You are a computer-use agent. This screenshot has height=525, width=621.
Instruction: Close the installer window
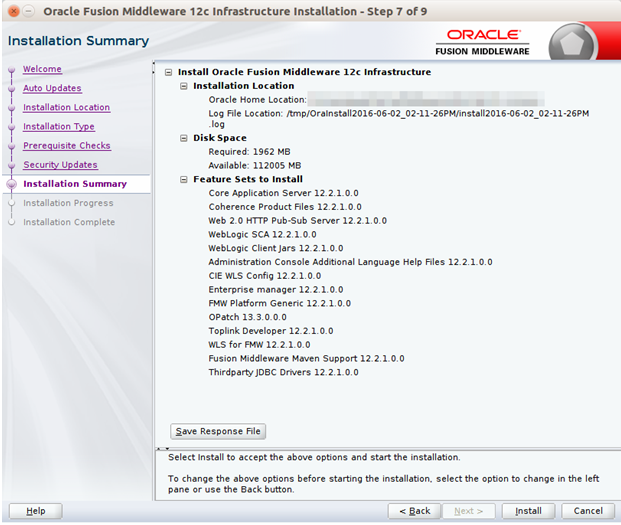13,11
